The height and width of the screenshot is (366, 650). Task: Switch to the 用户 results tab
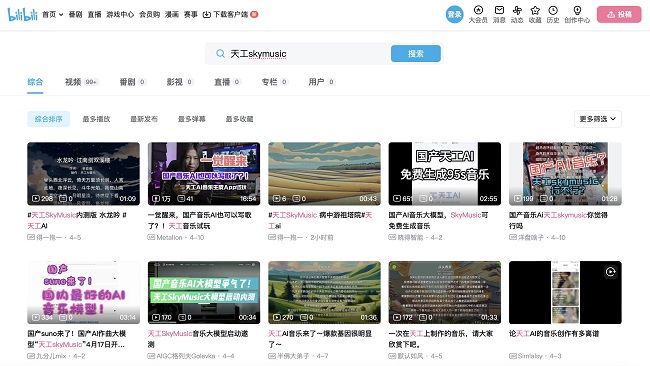(322, 82)
